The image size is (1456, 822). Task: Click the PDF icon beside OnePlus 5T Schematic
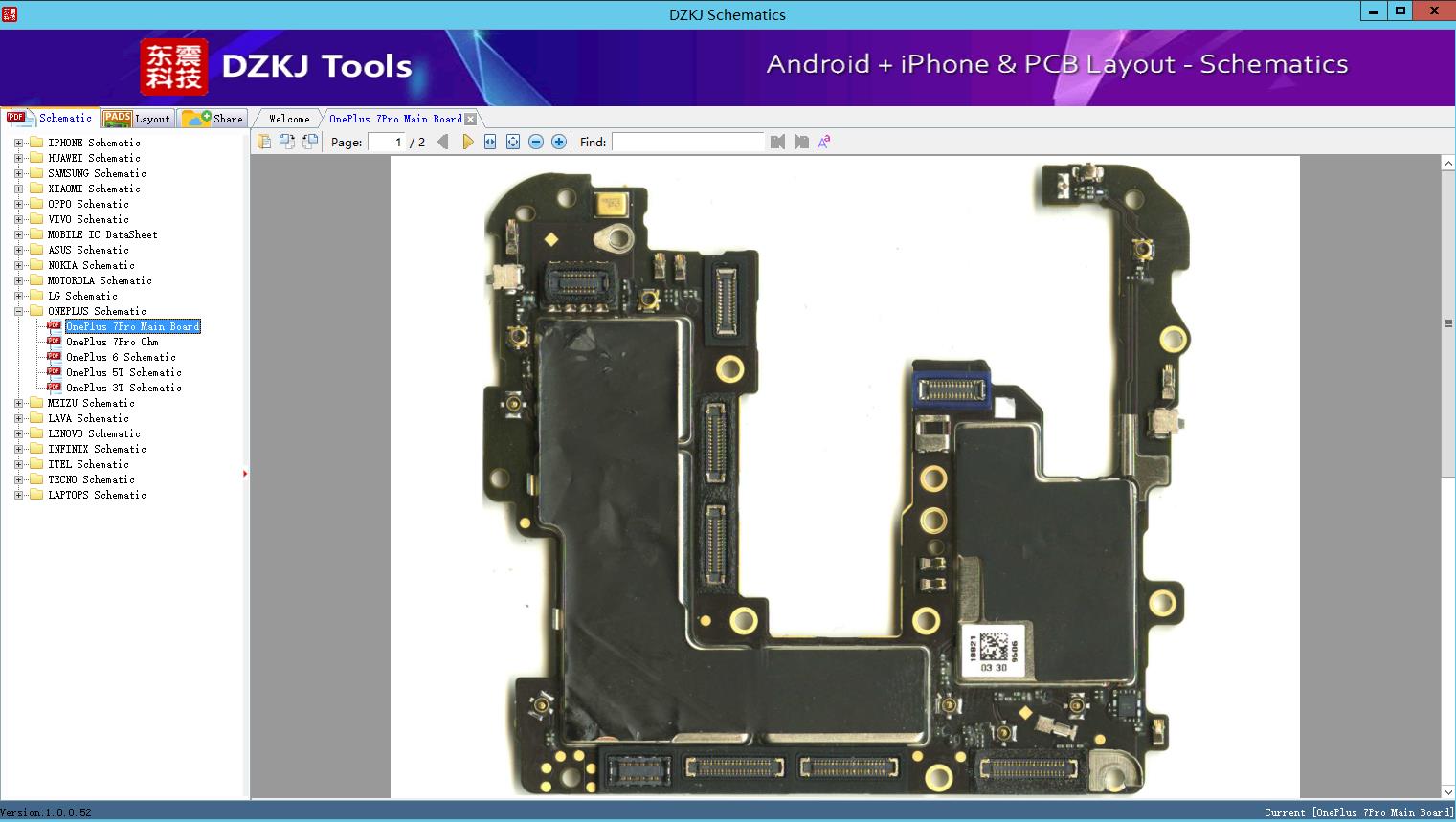coord(54,371)
